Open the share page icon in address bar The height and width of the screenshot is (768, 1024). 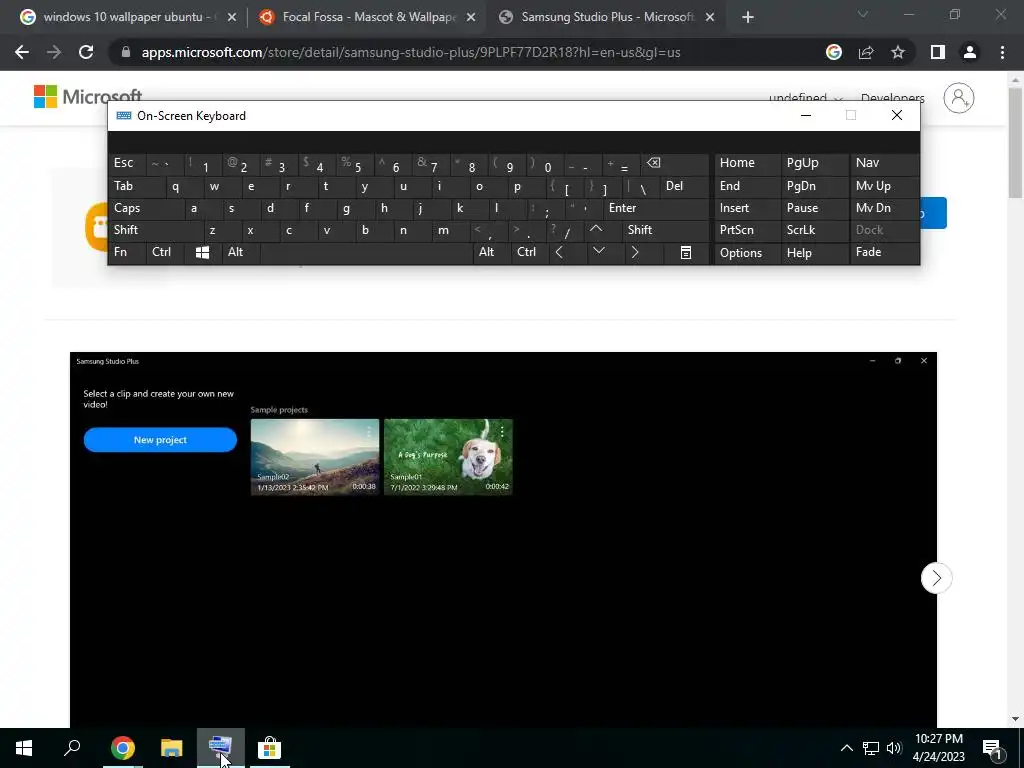coord(866,52)
